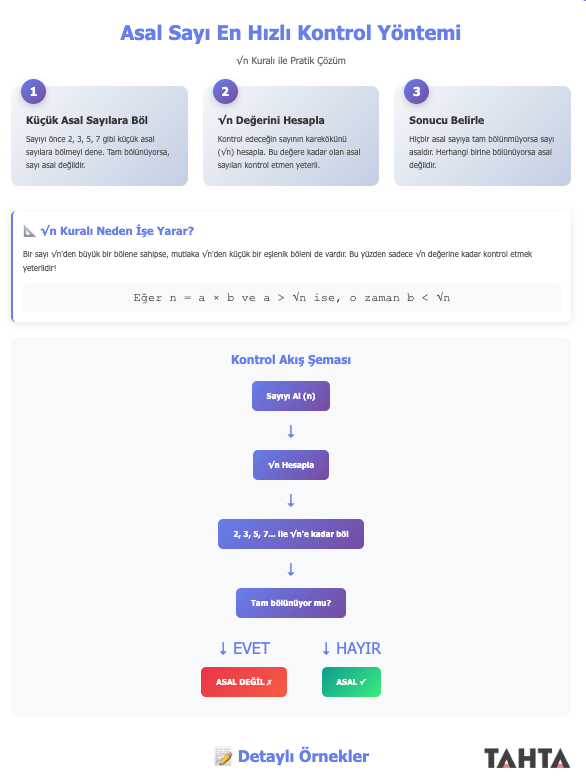Open the Sonucu Belirle card
Image resolution: width=586 pixels, height=782 pixels.
coord(482,136)
